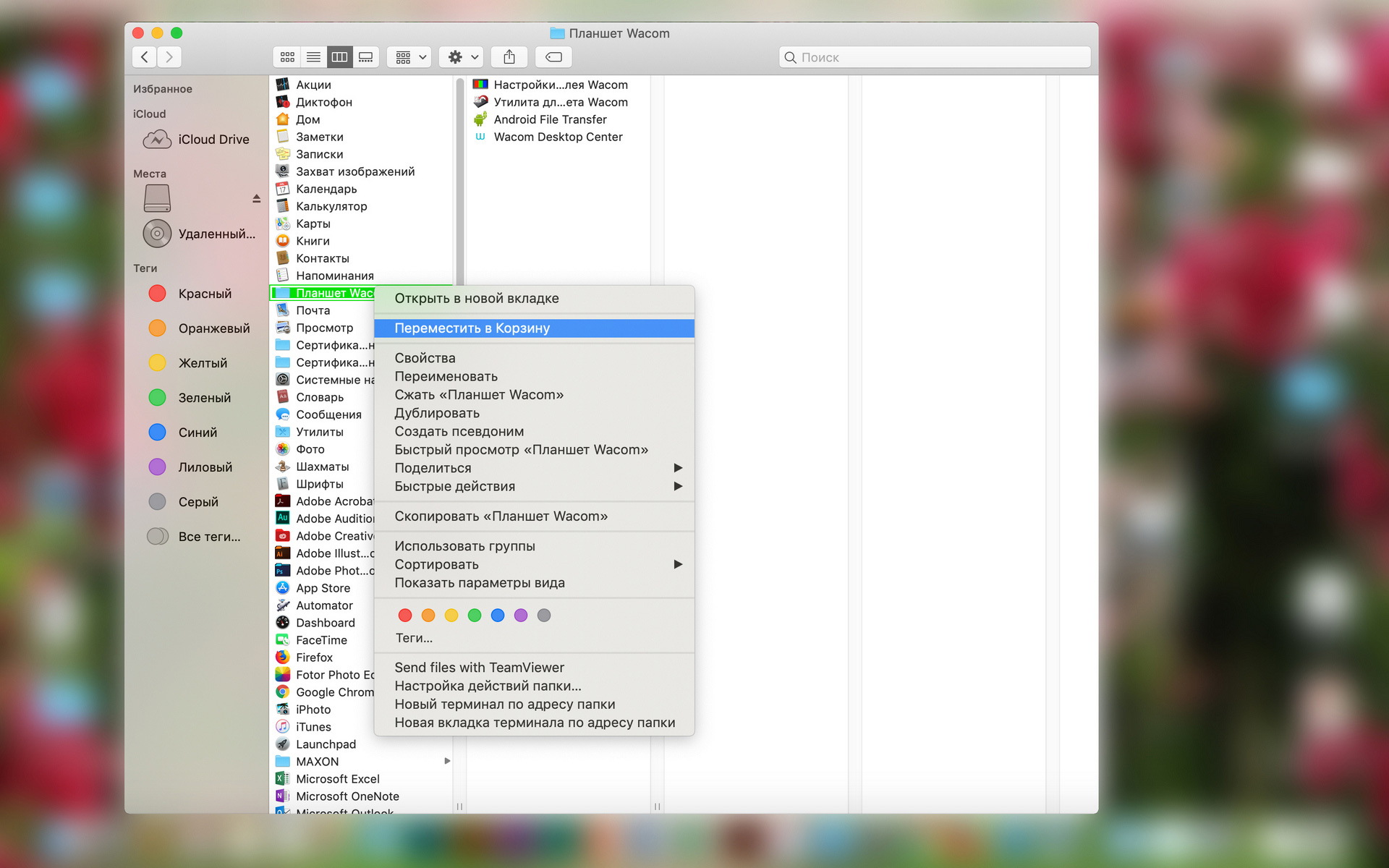The width and height of the screenshot is (1389, 868).
Task: Choose Переместить в Корзину
Action: [x=534, y=328]
